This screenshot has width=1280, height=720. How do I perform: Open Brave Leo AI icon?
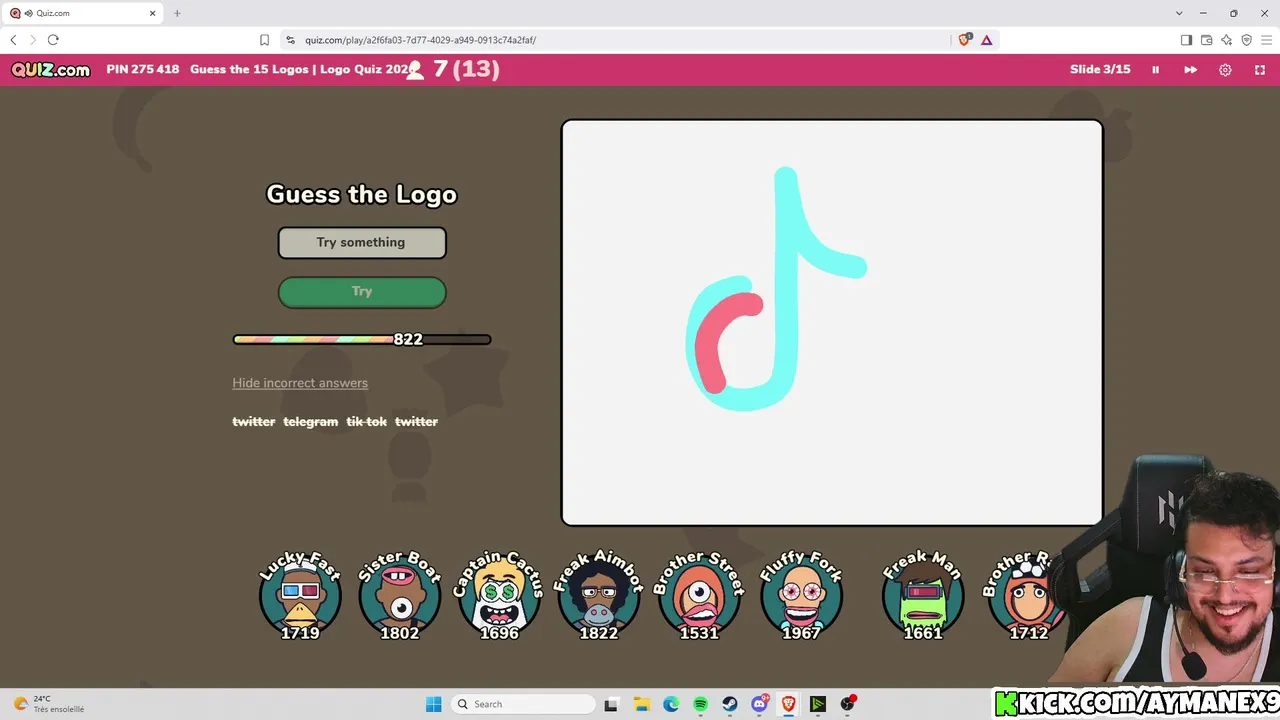[x=1226, y=40]
